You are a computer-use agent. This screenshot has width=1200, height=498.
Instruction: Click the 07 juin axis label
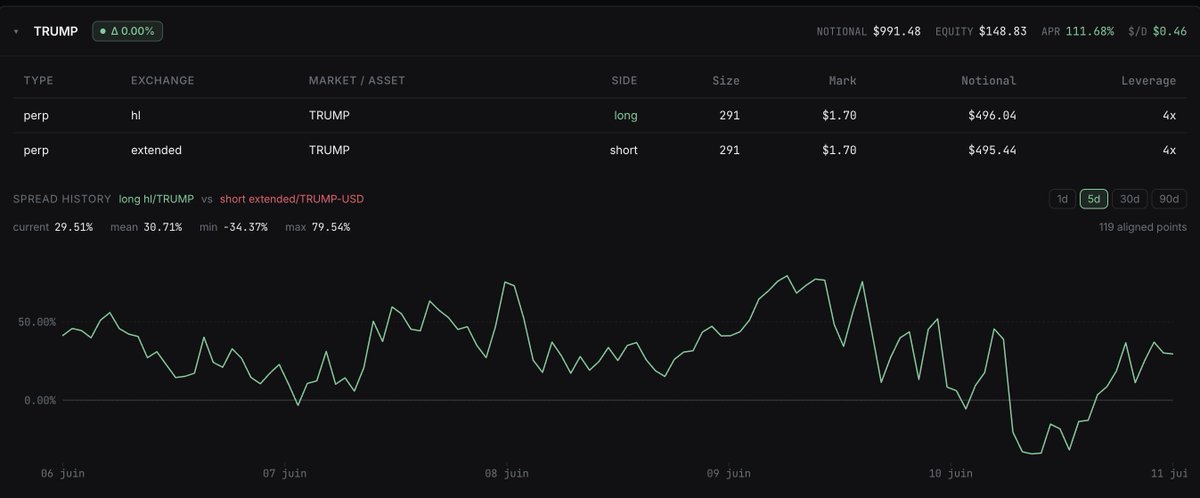coord(283,473)
